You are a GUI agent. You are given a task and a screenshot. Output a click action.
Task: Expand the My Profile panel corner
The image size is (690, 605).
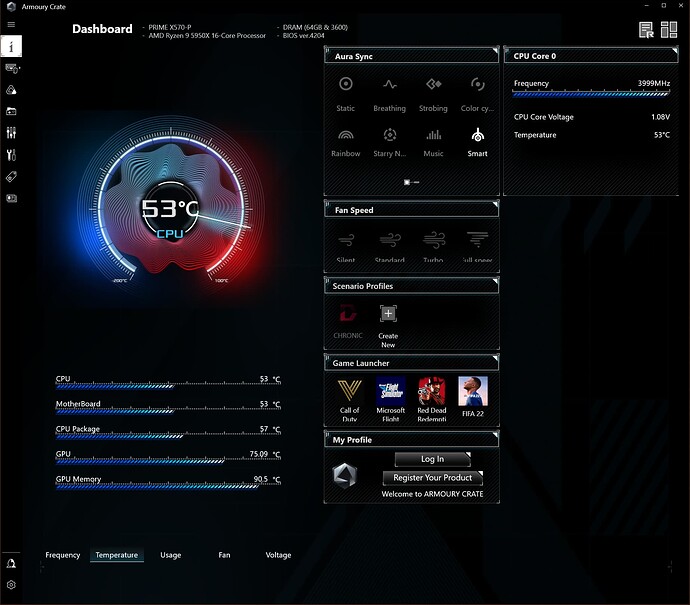point(495,435)
